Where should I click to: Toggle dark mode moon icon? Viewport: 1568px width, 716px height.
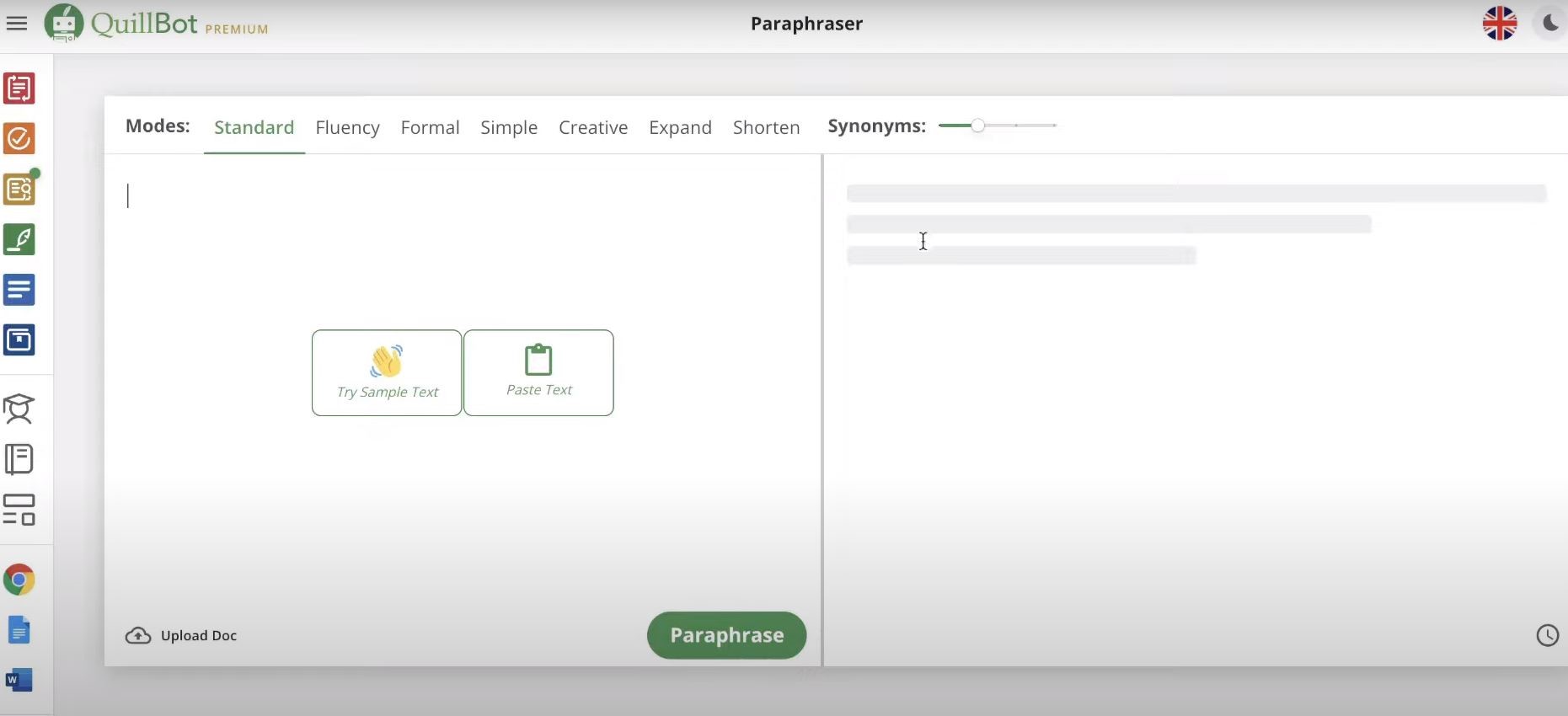coord(1550,23)
